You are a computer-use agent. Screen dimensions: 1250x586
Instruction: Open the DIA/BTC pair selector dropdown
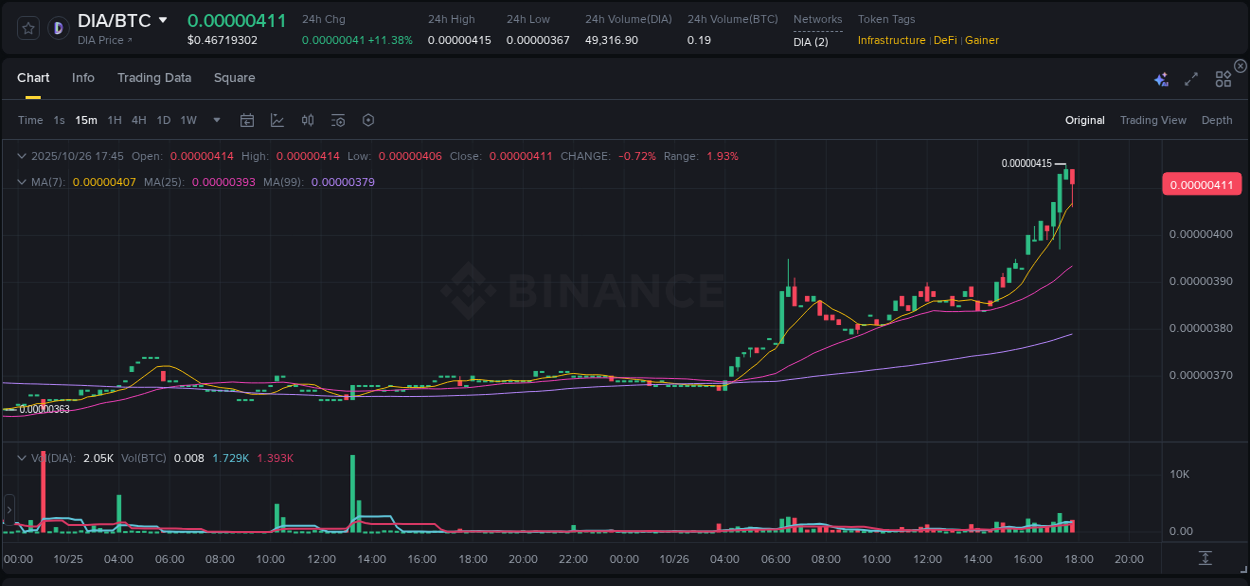pos(164,20)
